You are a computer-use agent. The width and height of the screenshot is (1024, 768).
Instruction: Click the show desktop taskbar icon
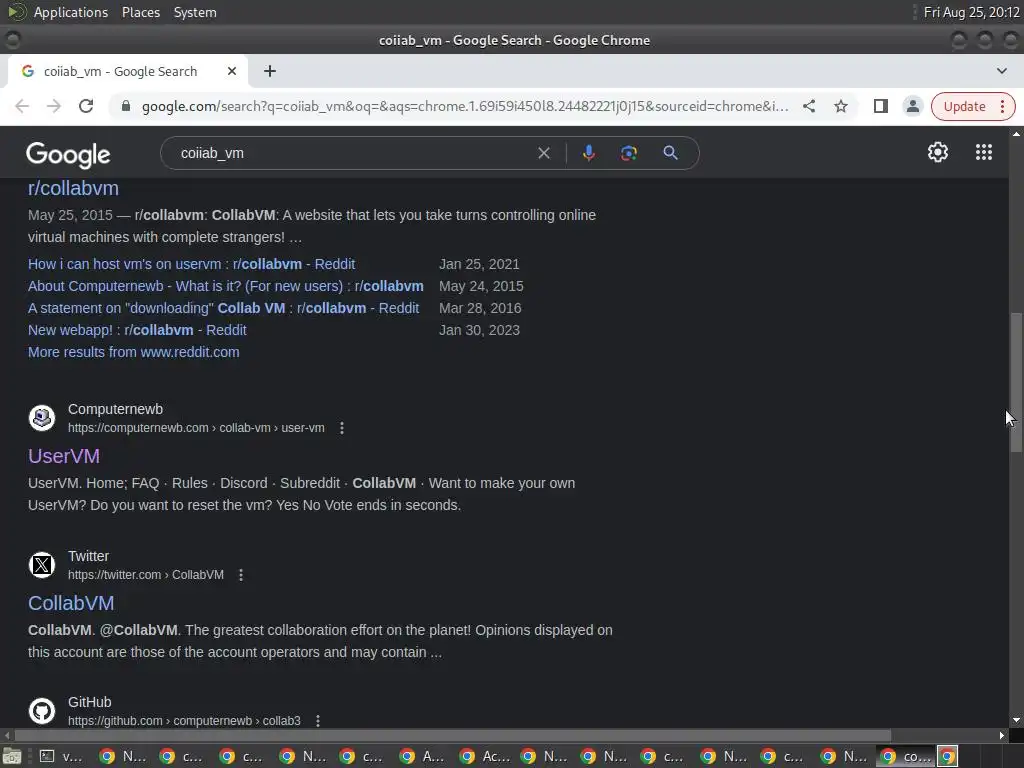[12, 756]
